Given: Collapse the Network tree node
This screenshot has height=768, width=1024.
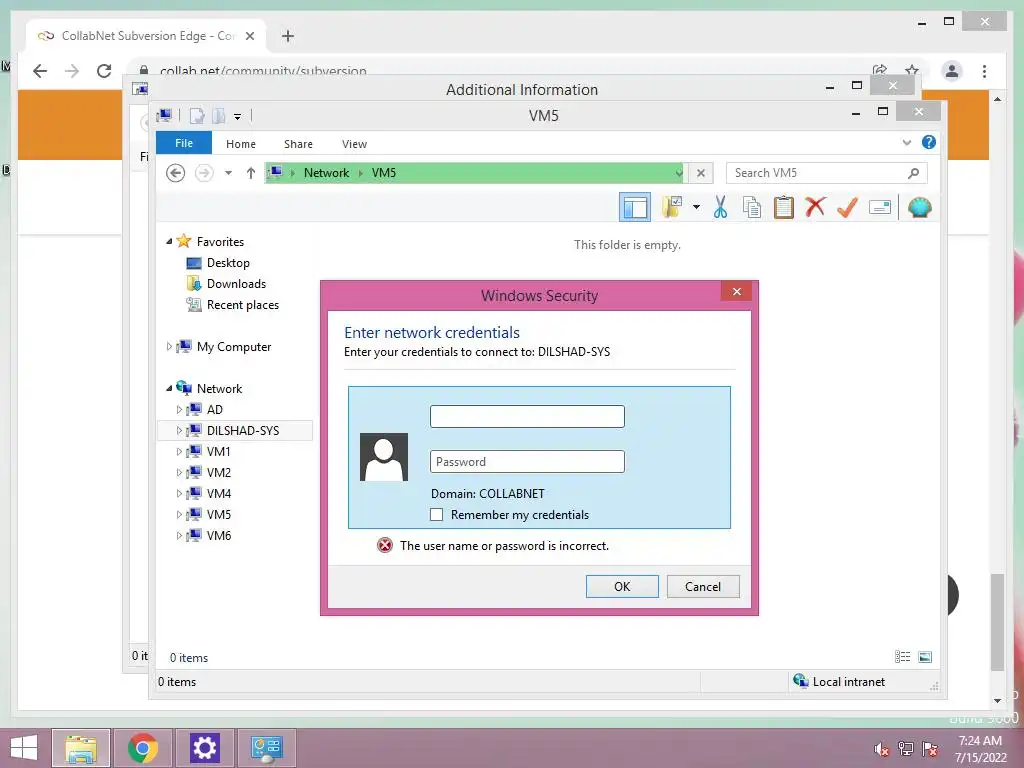Looking at the screenshot, I should [x=169, y=389].
